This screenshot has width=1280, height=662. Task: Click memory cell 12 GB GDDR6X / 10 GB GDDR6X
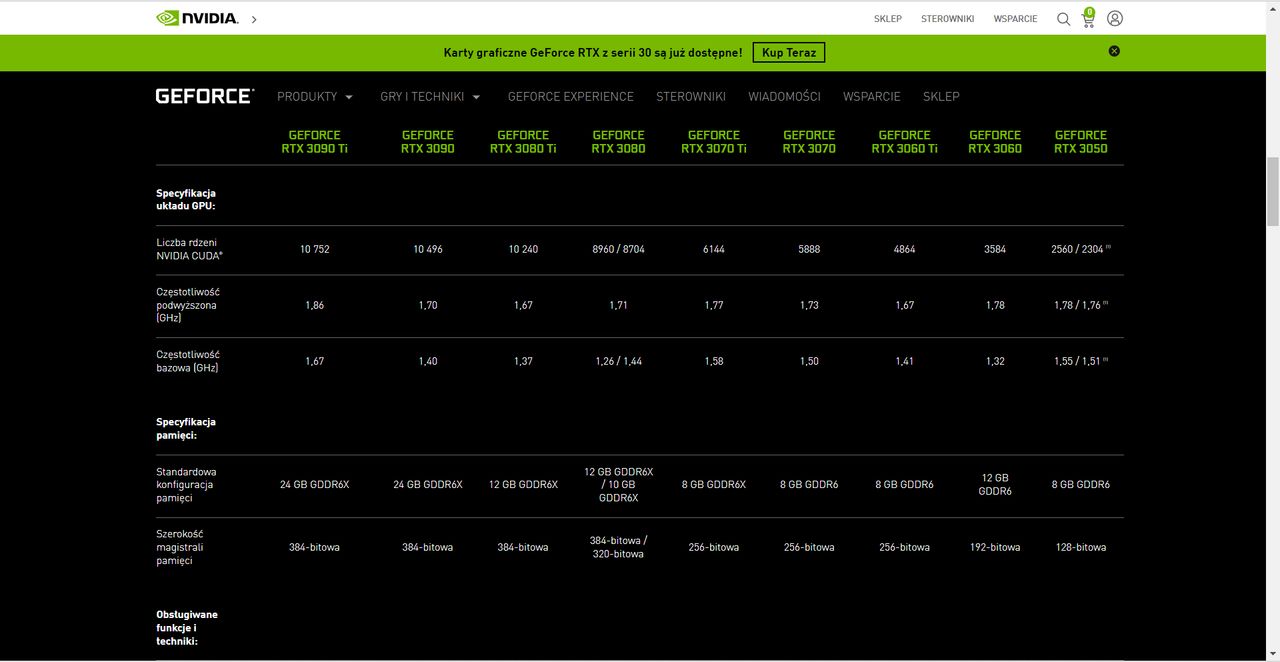[618, 484]
